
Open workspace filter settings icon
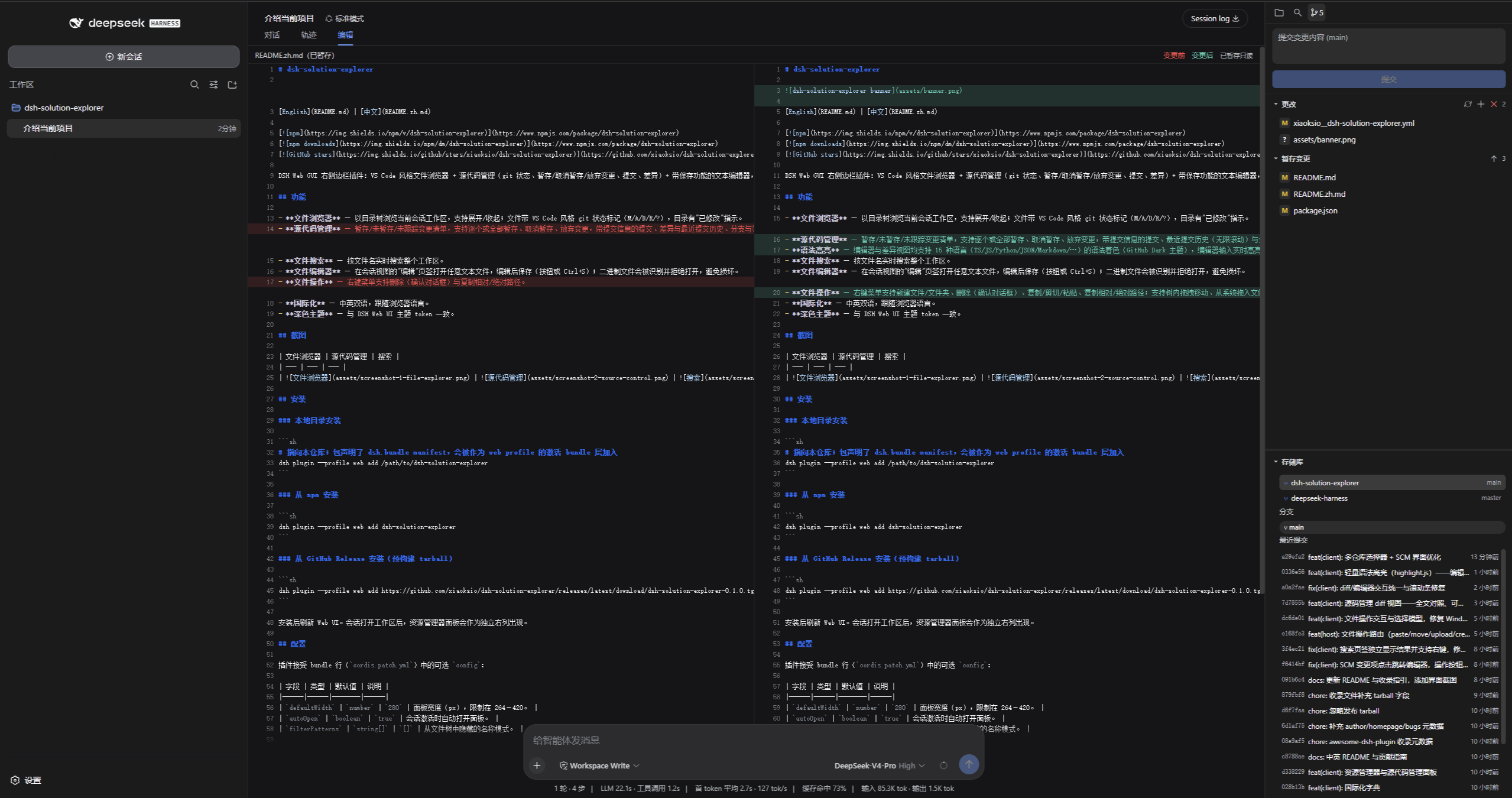pos(213,85)
